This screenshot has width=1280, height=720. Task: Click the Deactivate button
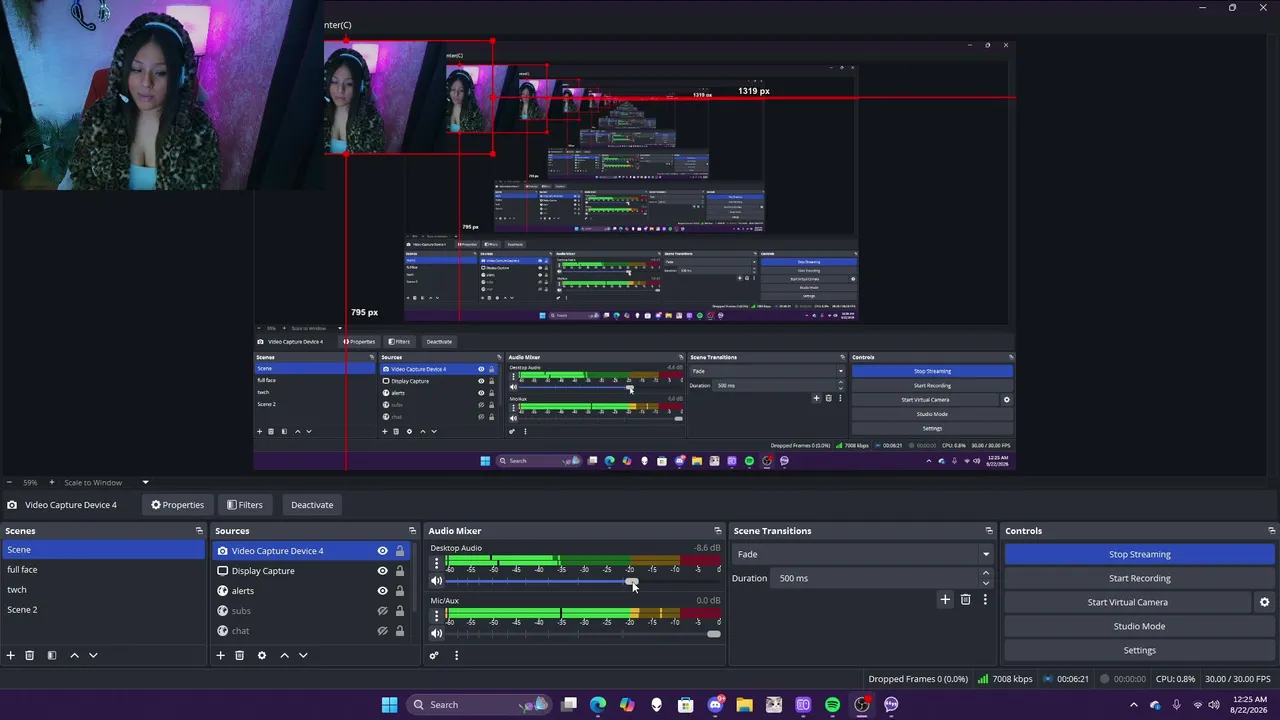tap(312, 505)
